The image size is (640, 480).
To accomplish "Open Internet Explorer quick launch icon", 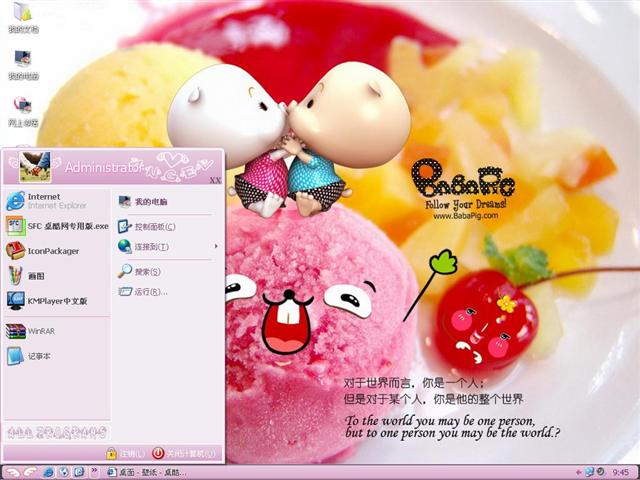I will pyautogui.click(x=48, y=472).
